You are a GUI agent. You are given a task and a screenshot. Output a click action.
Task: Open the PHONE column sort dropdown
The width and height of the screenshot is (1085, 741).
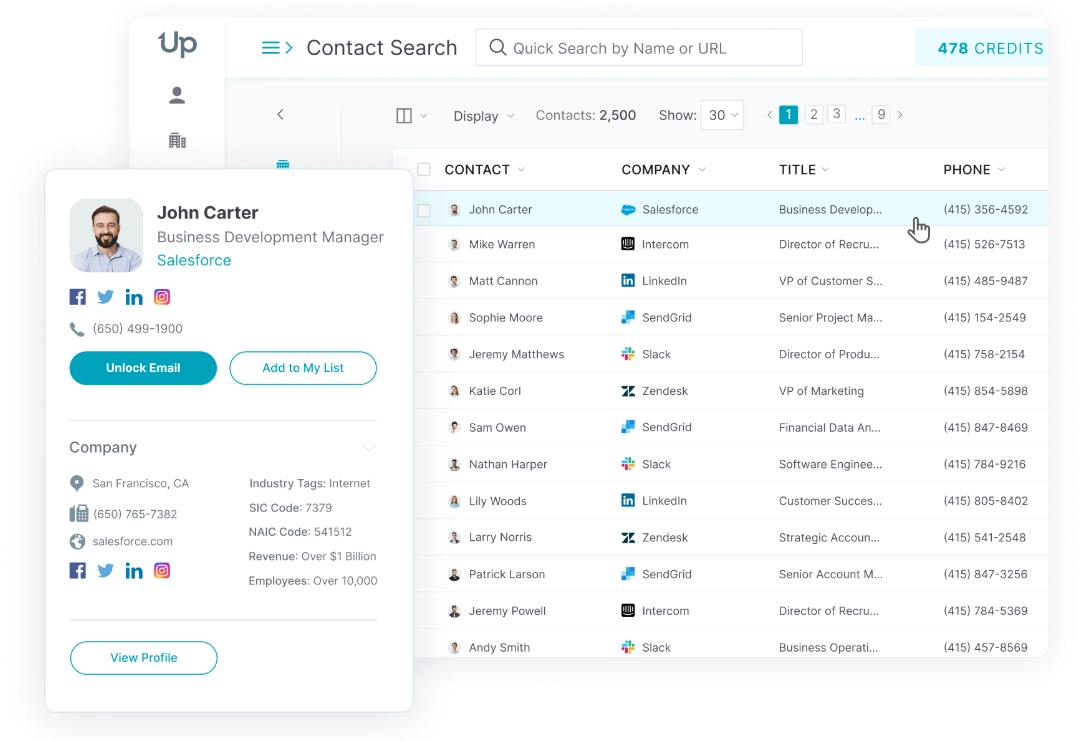[x=1001, y=170]
